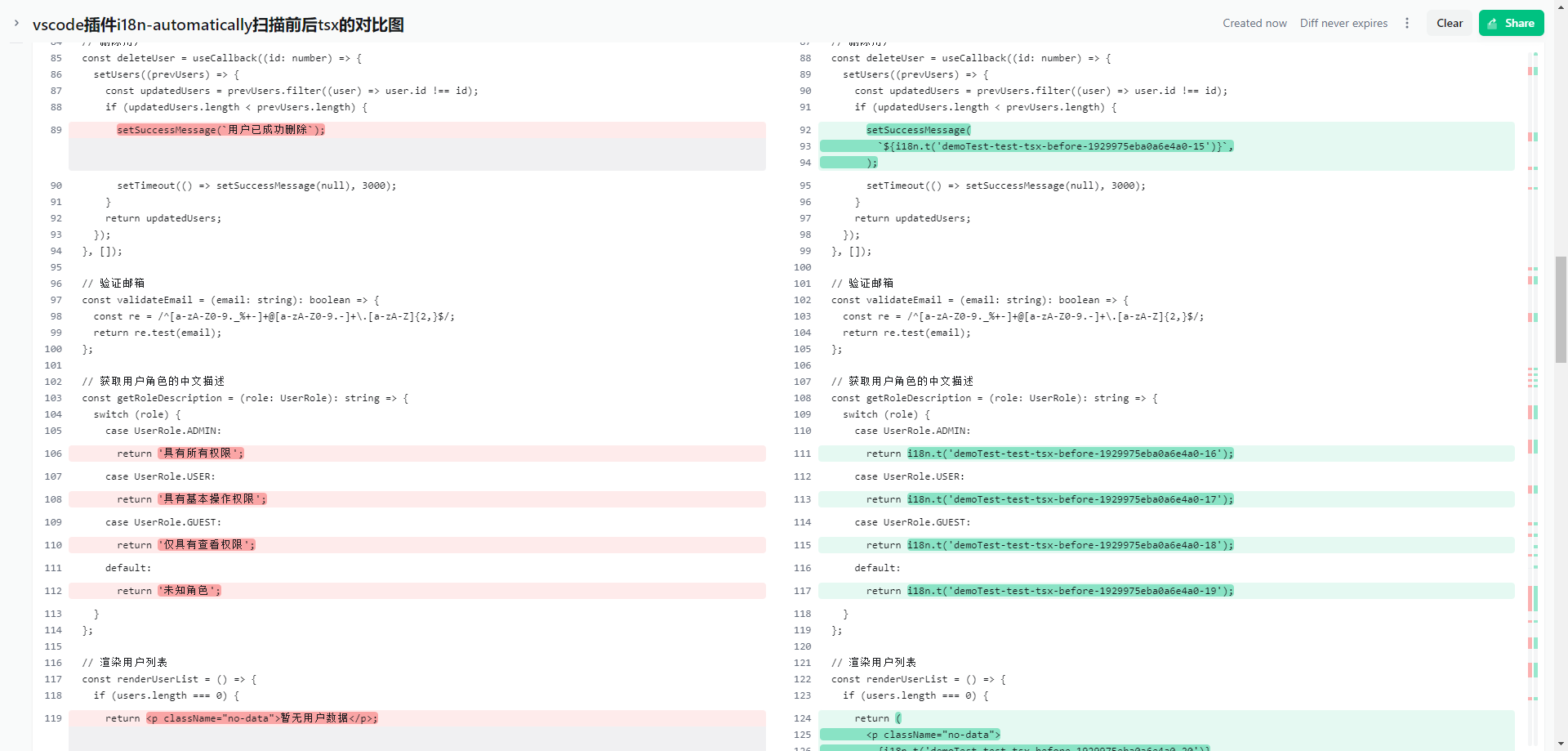1568x751 pixels.
Task: Click the Share button
Action: tap(1511, 24)
